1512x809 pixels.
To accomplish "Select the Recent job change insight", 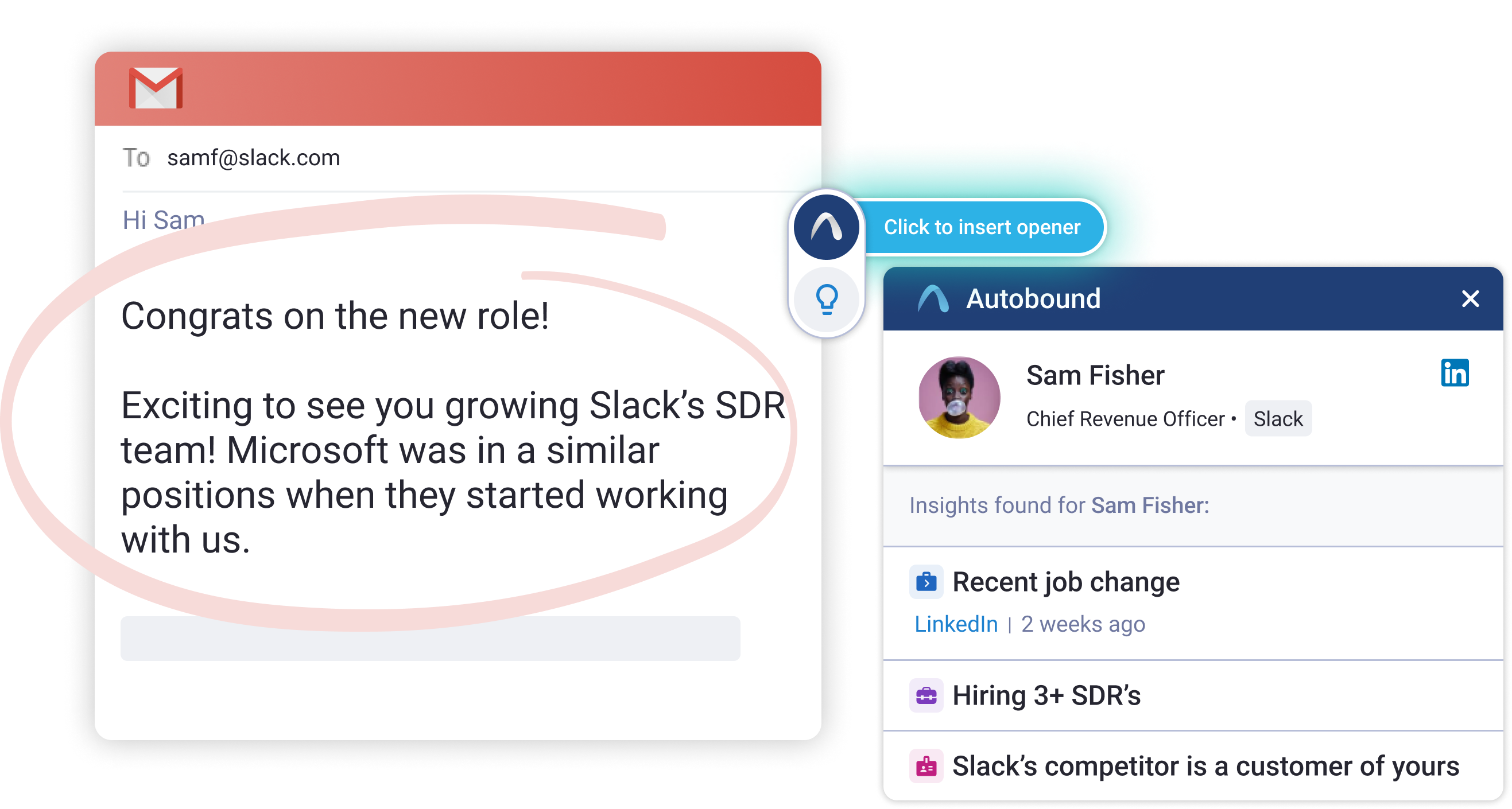I will [x=1065, y=582].
